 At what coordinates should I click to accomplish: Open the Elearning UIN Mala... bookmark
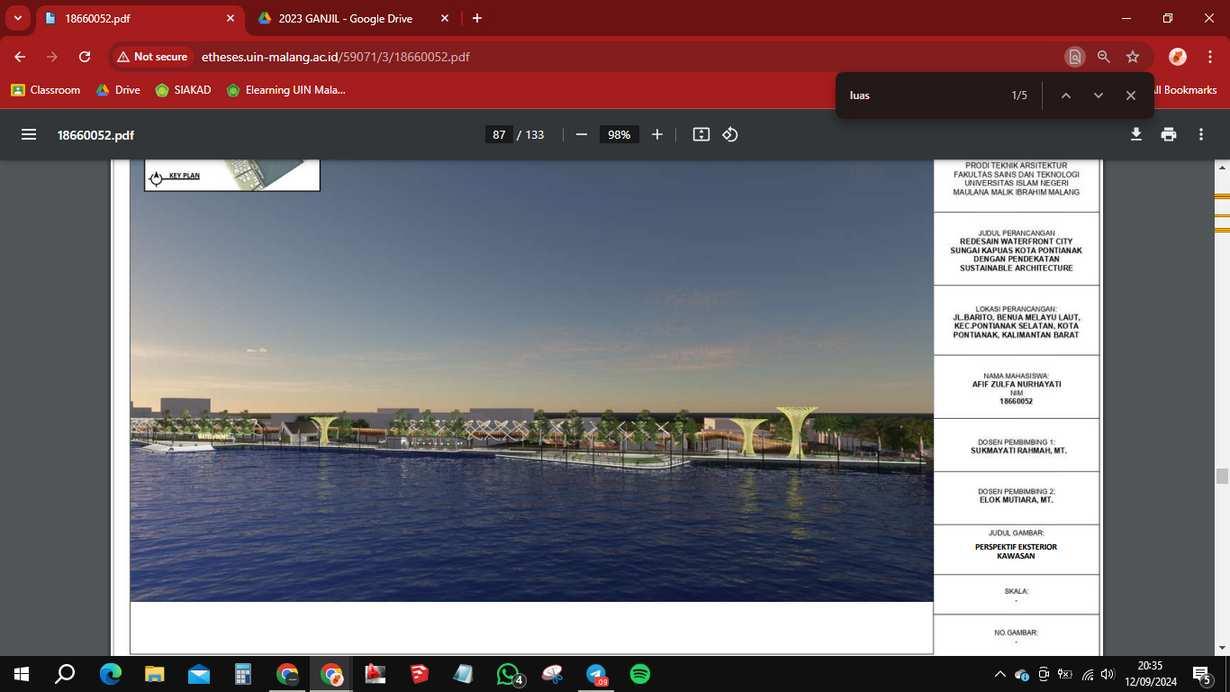click(x=286, y=90)
